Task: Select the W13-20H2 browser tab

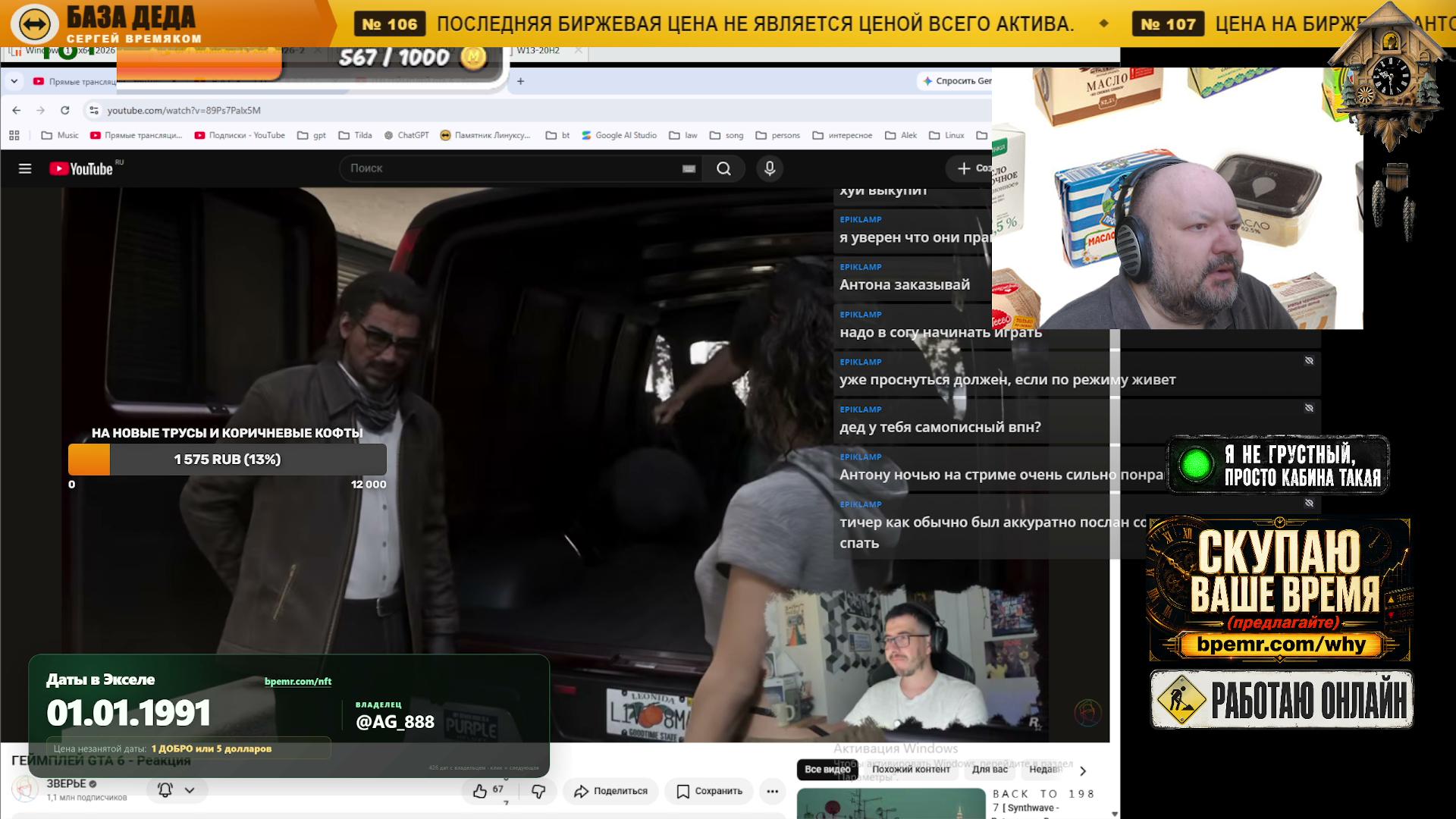Action: [x=538, y=51]
